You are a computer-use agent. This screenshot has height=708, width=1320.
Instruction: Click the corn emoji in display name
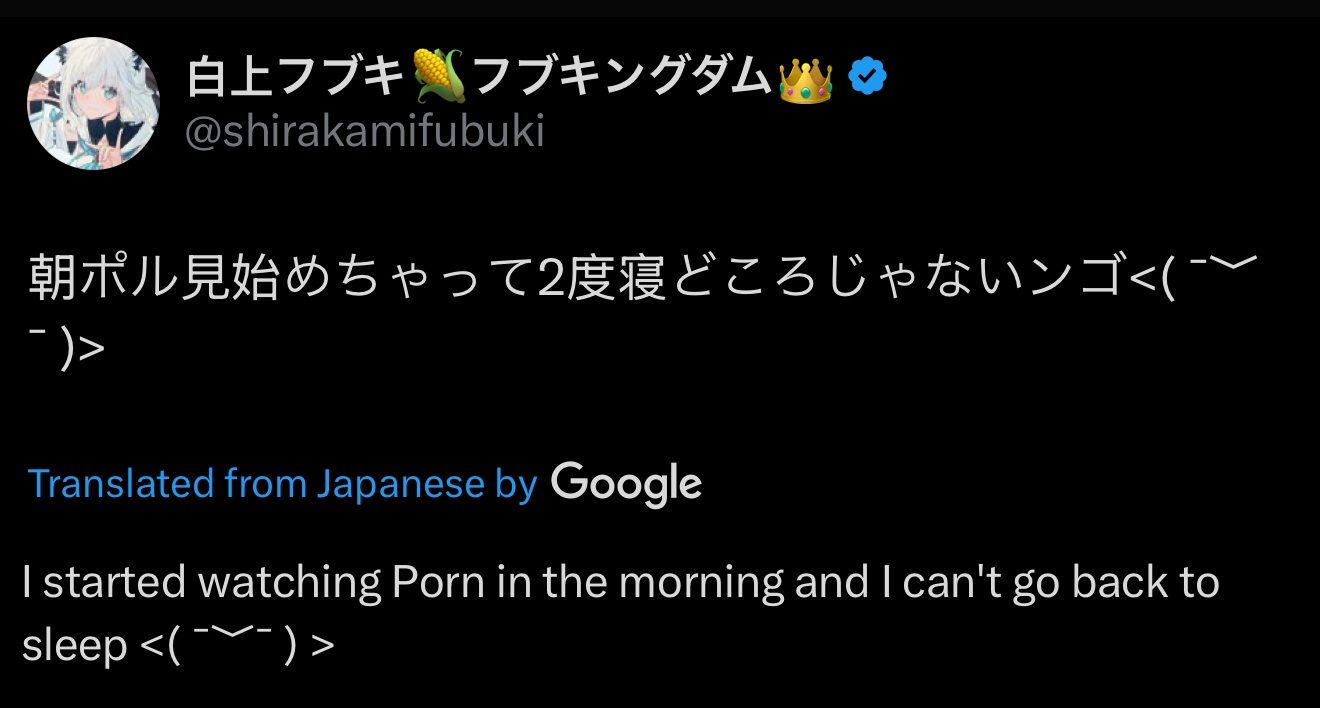(x=436, y=77)
